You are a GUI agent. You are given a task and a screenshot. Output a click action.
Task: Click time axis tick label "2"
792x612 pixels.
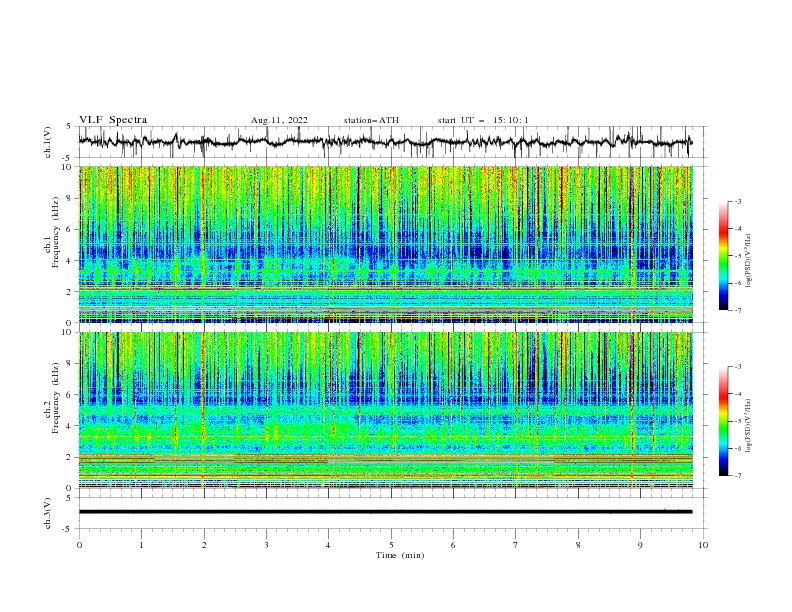(x=204, y=545)
